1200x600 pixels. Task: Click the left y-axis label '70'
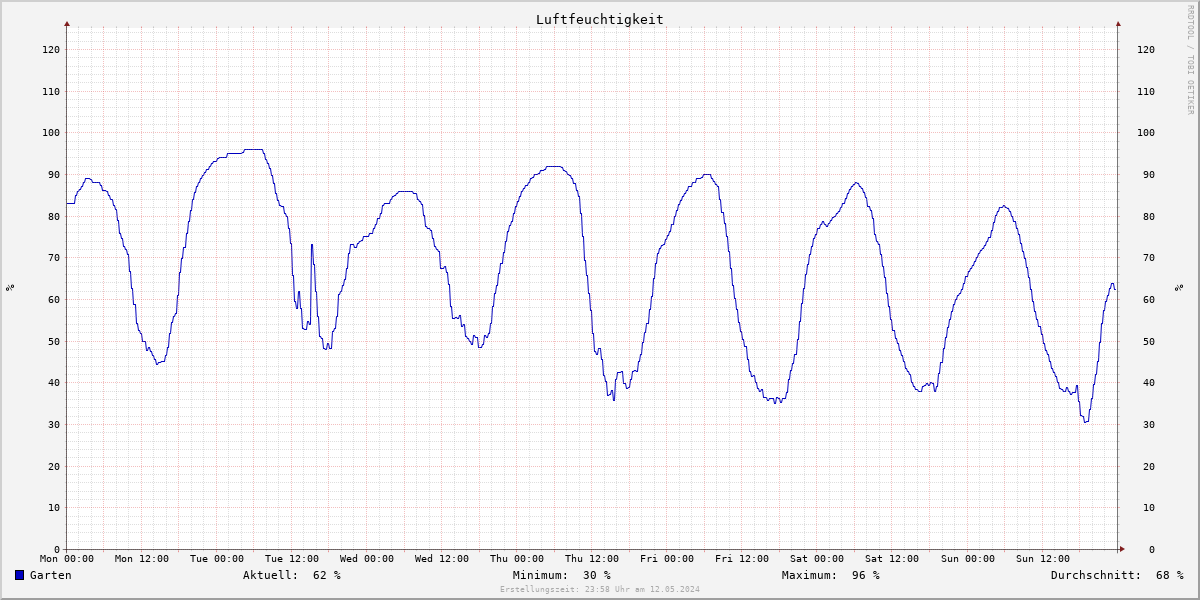coord(54,258)
